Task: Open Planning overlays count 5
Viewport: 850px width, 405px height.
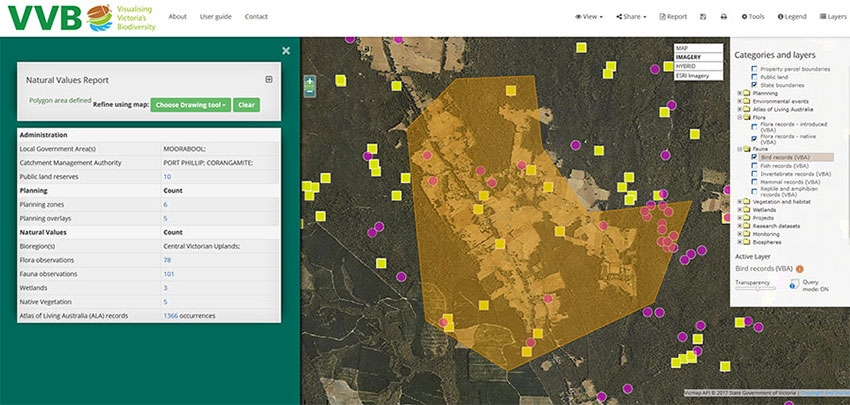Action: (x=165, y=218)
